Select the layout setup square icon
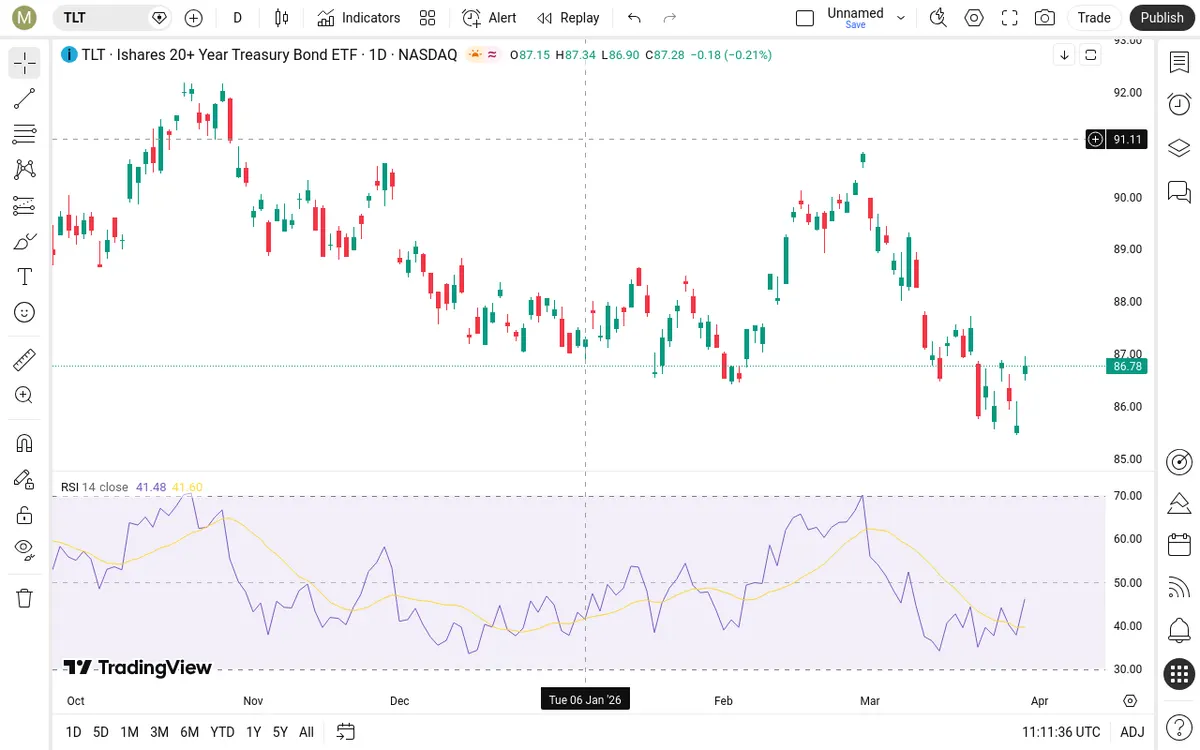 pos(805,17)
